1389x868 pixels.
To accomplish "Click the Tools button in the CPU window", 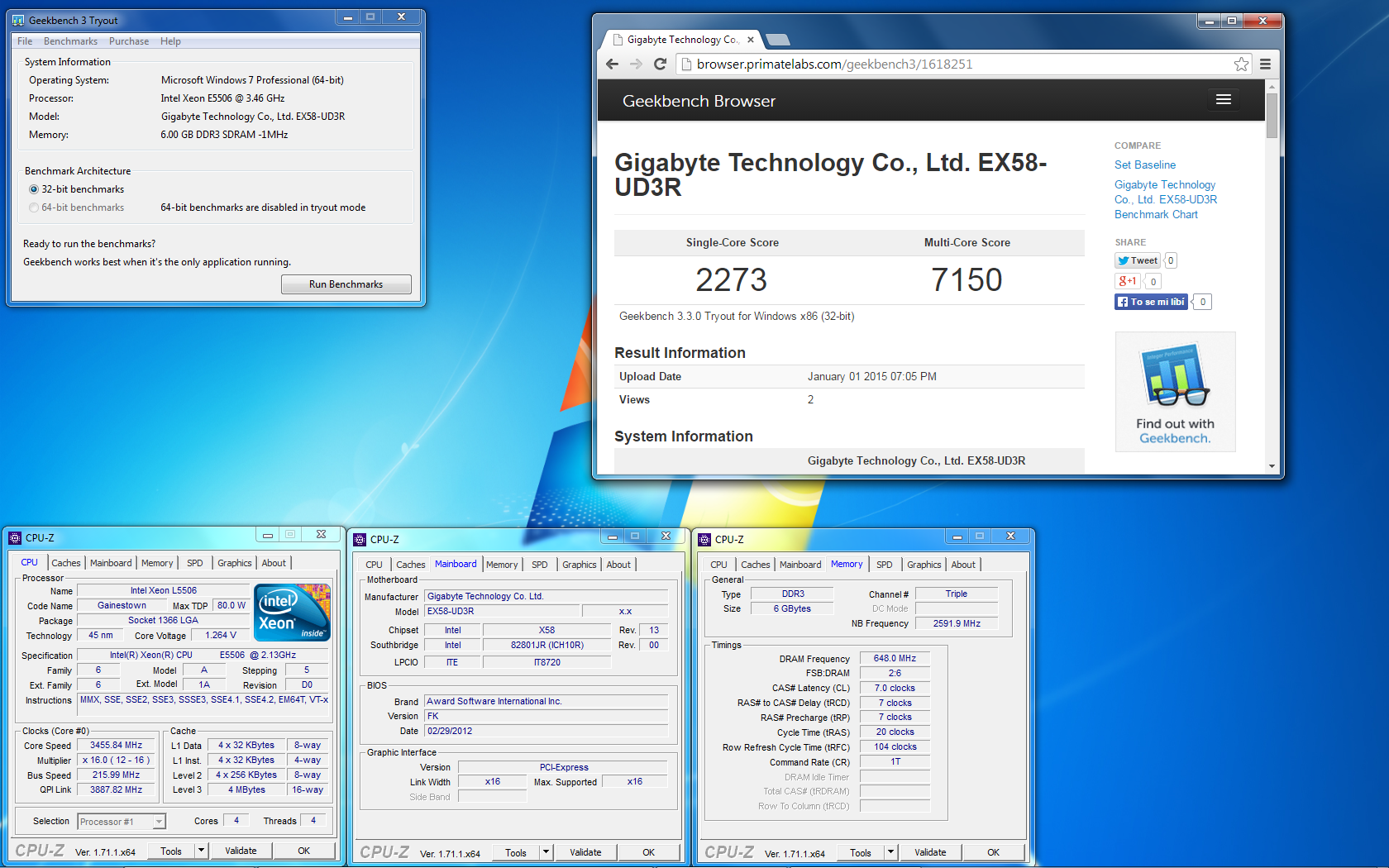I will (171, 851).
